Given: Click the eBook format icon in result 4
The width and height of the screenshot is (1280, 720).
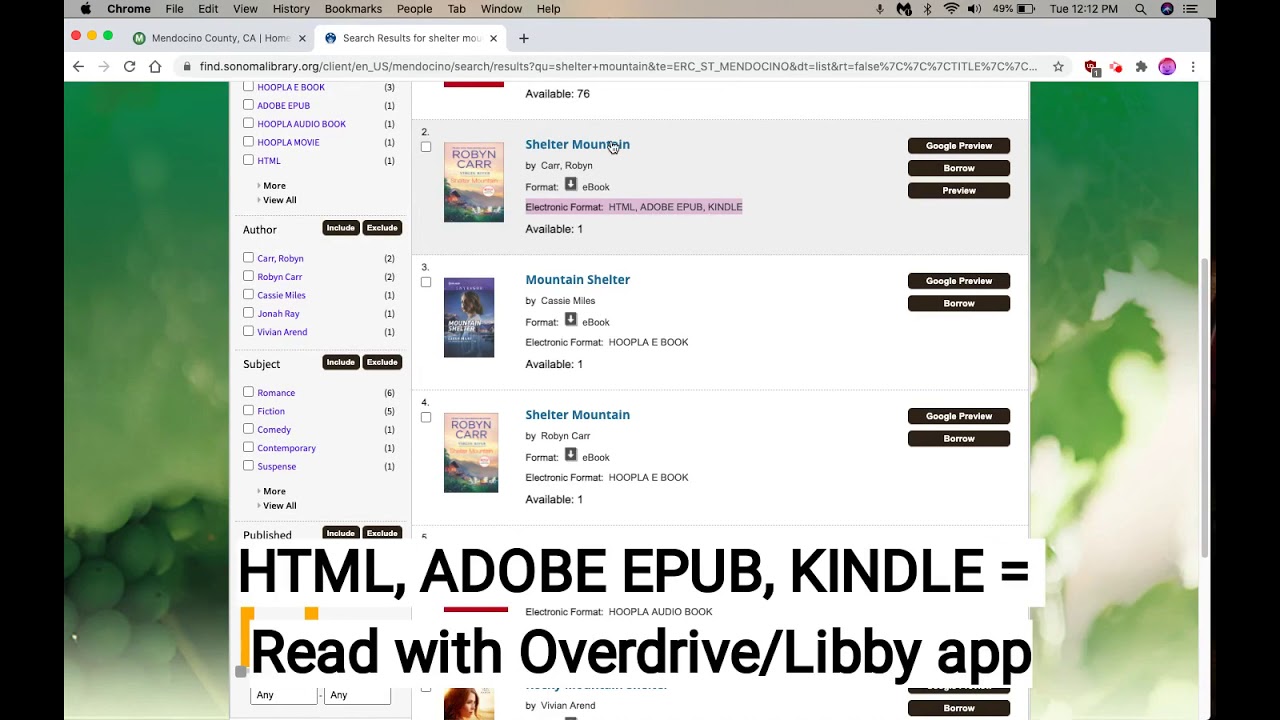Looking at the screenshot, I should point(571,455).
